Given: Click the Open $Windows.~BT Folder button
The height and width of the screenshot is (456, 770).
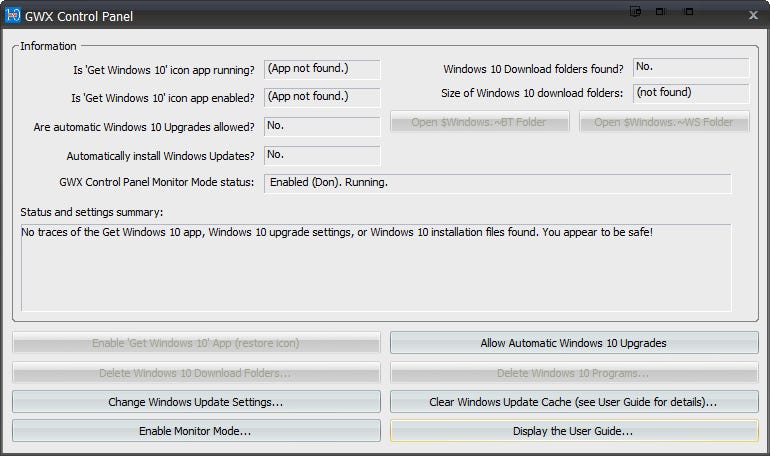Looking at the screenshot, I should tap(480, 122).
